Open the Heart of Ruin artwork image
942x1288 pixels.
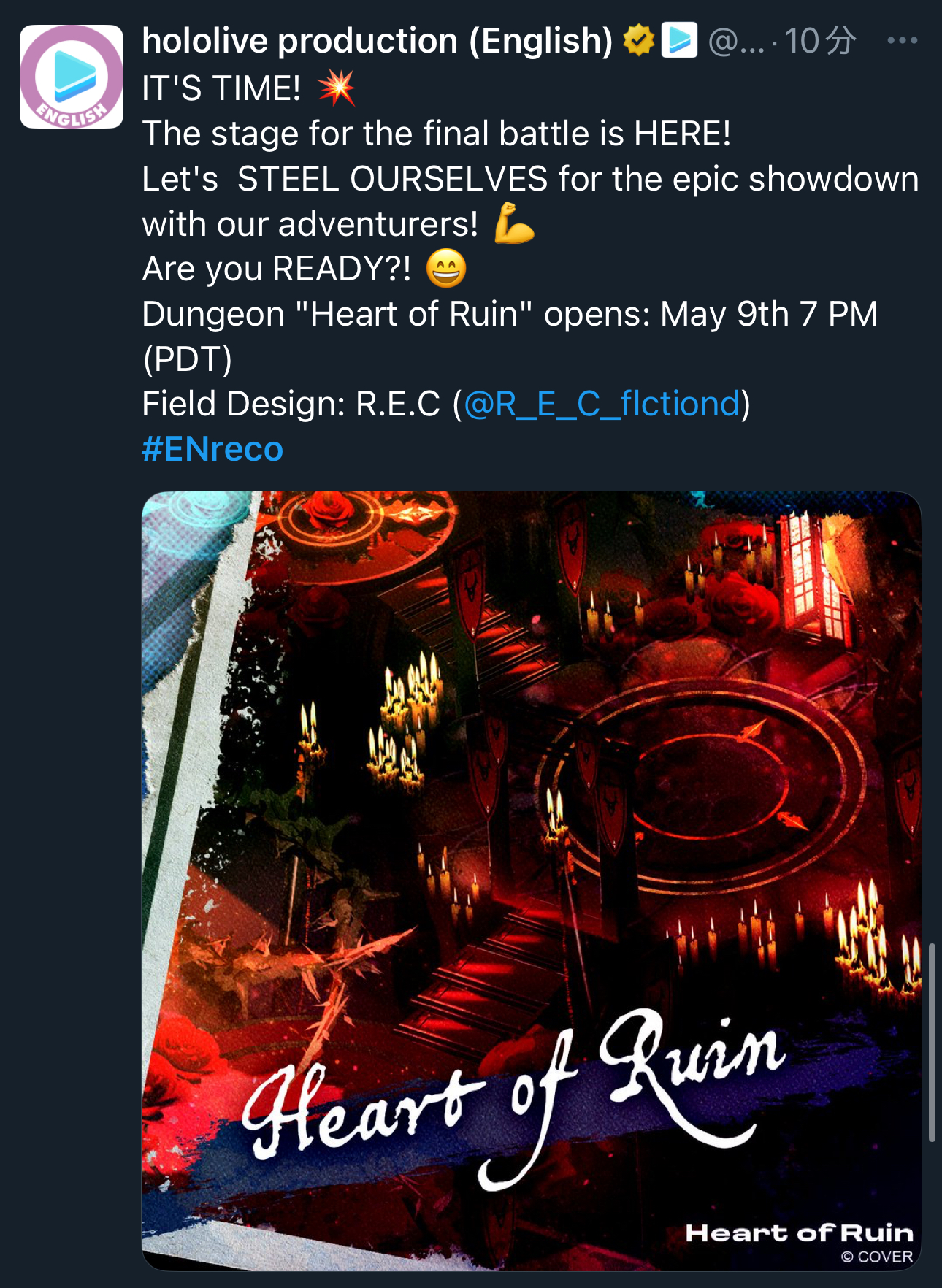(532, 881)
